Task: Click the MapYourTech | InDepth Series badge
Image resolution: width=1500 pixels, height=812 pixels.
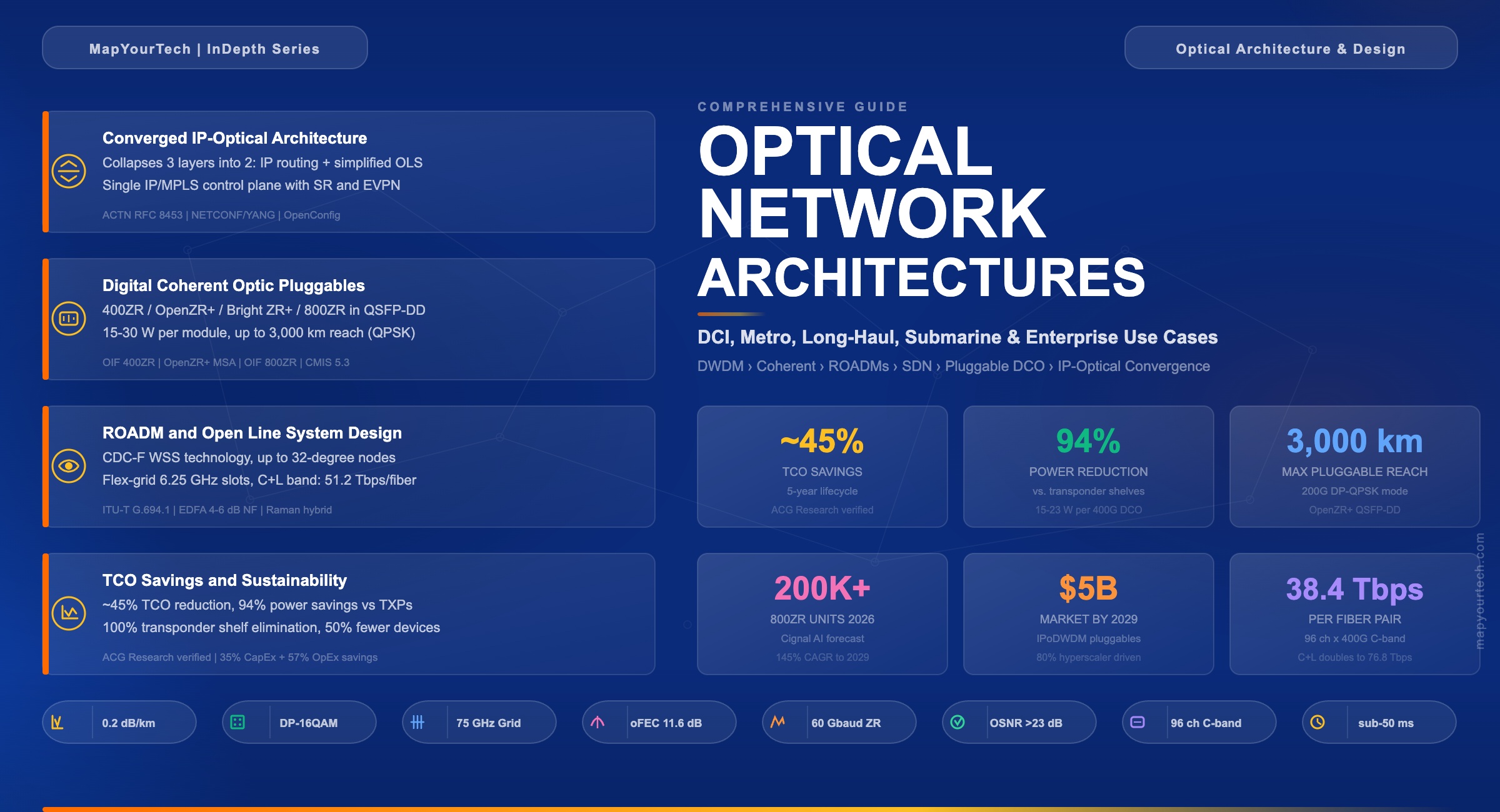Action: click(205, 48)
